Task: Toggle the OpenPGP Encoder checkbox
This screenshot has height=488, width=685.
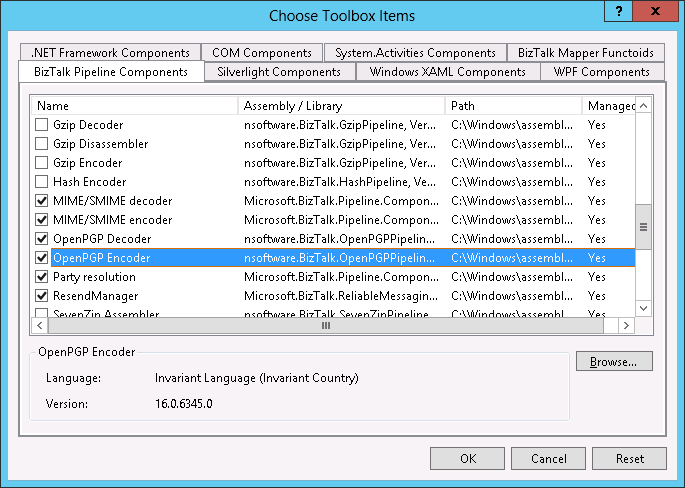Action: coord(42,258)
